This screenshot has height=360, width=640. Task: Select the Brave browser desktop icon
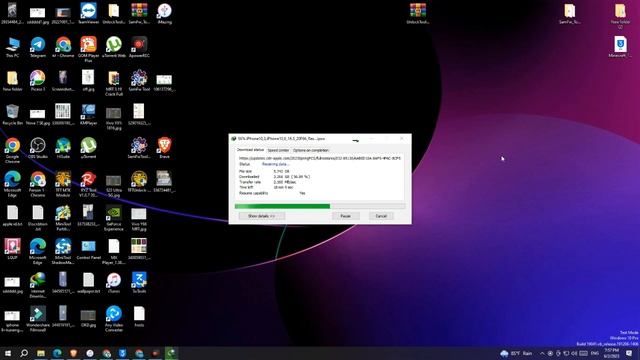click(x=164, y=148)
